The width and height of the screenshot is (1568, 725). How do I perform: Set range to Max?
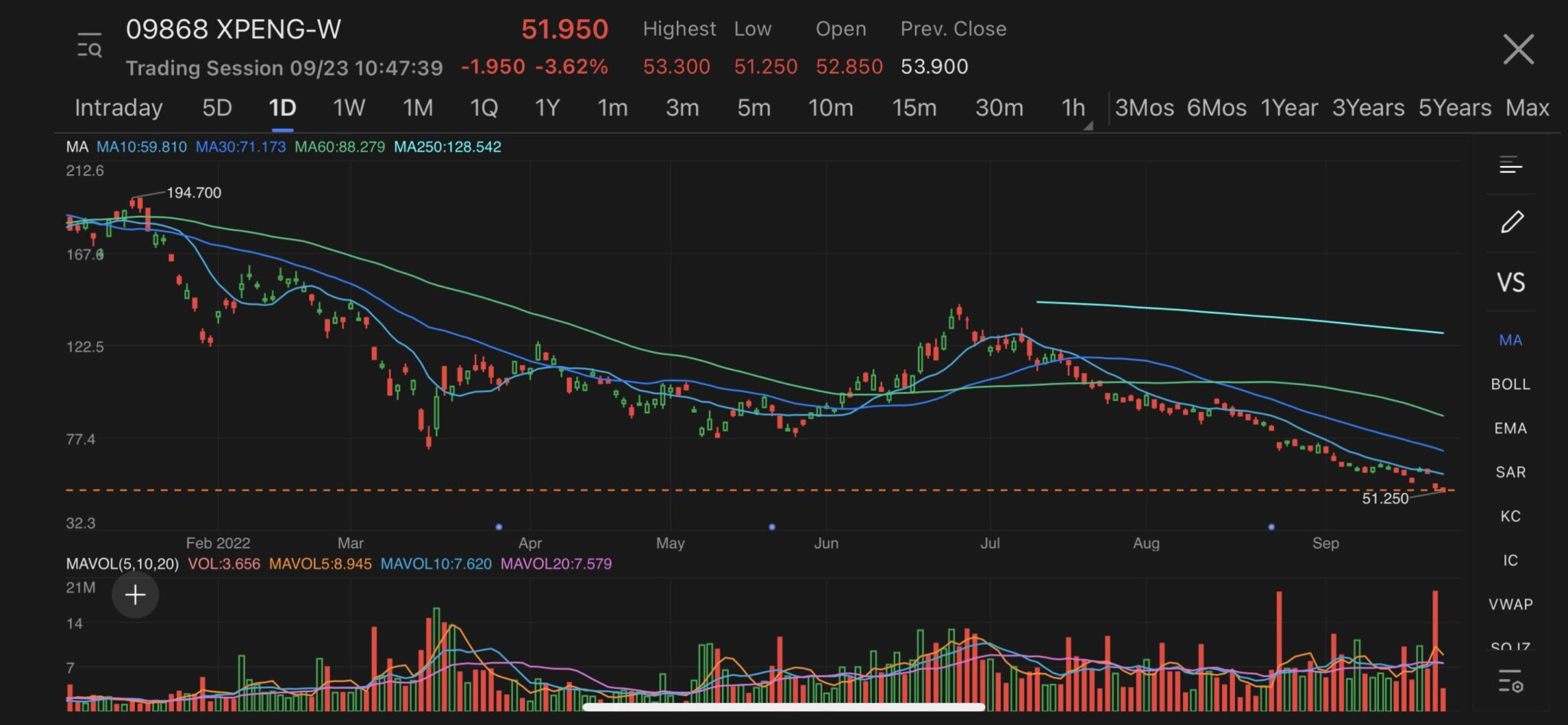point(1527,108)
